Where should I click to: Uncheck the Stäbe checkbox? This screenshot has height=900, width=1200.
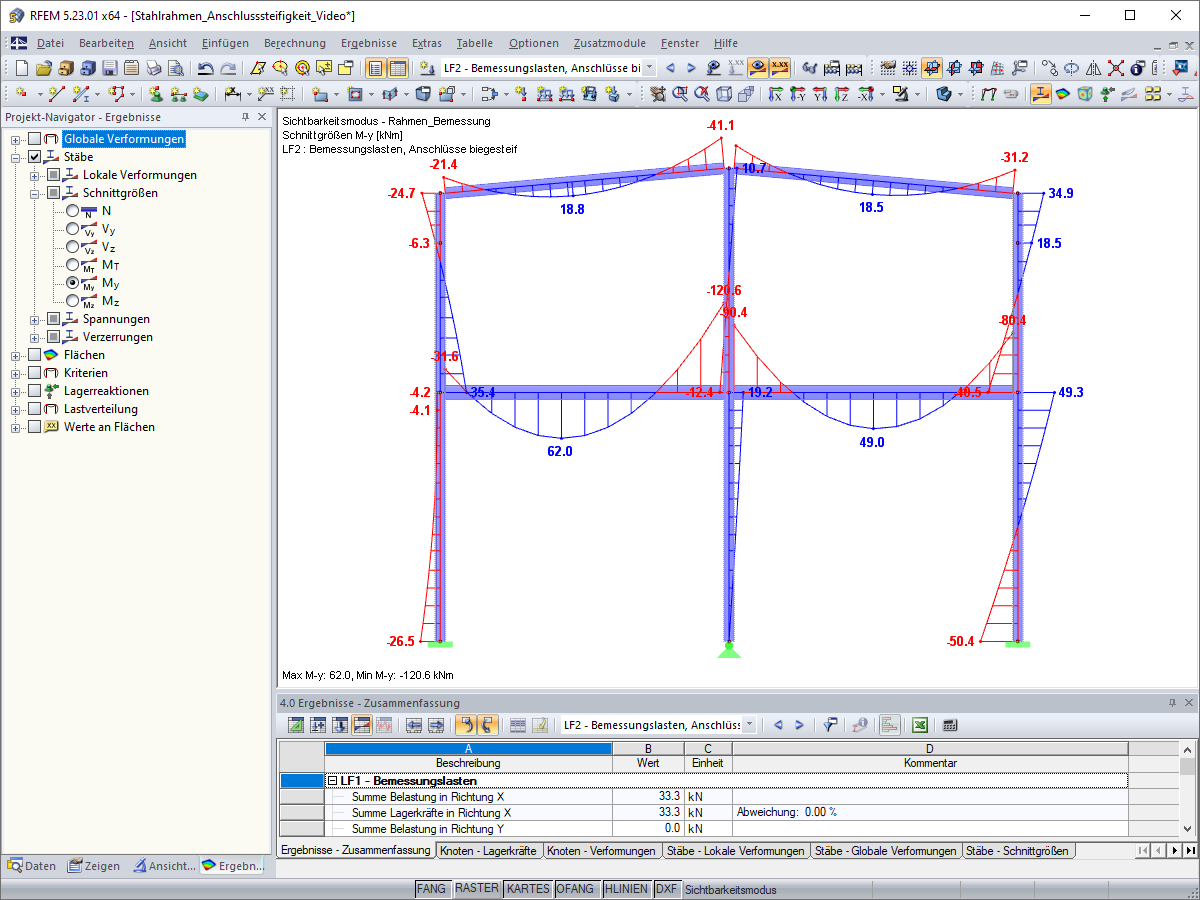[35, 157]
